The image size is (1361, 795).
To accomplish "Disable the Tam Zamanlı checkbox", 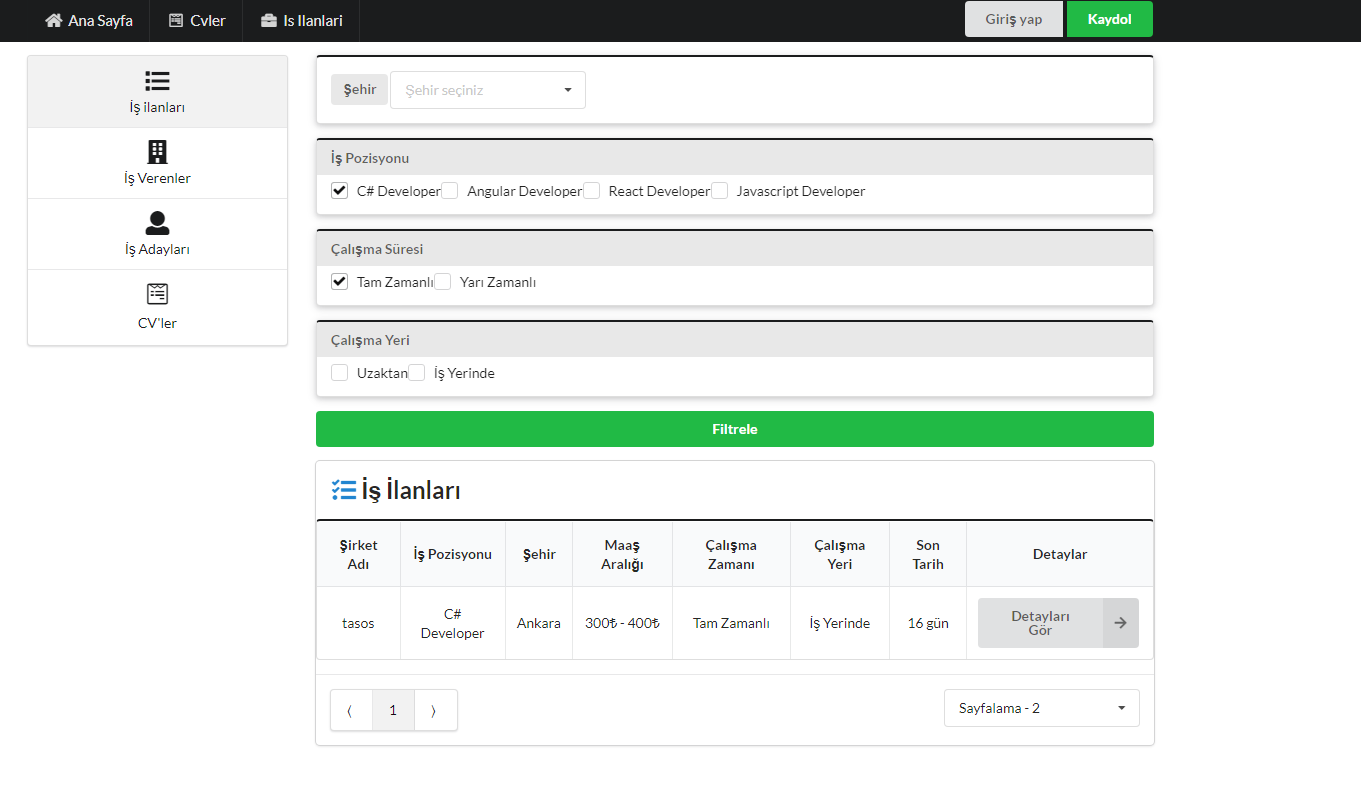I will pos(339,281).
